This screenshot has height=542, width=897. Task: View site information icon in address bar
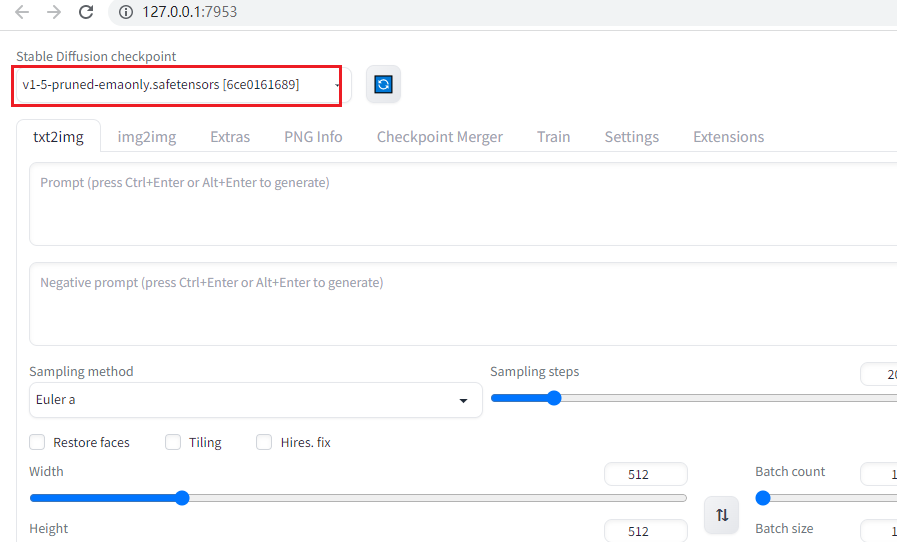pos(126,12)
